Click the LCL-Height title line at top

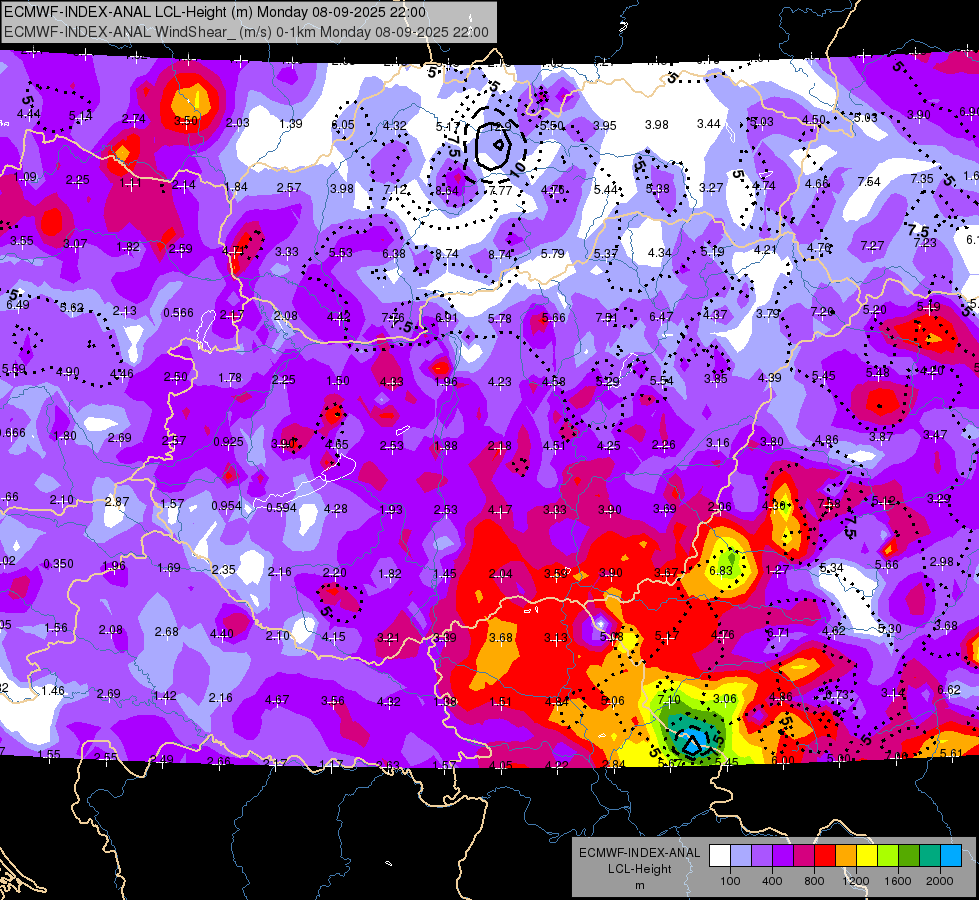tap(215, 12)
